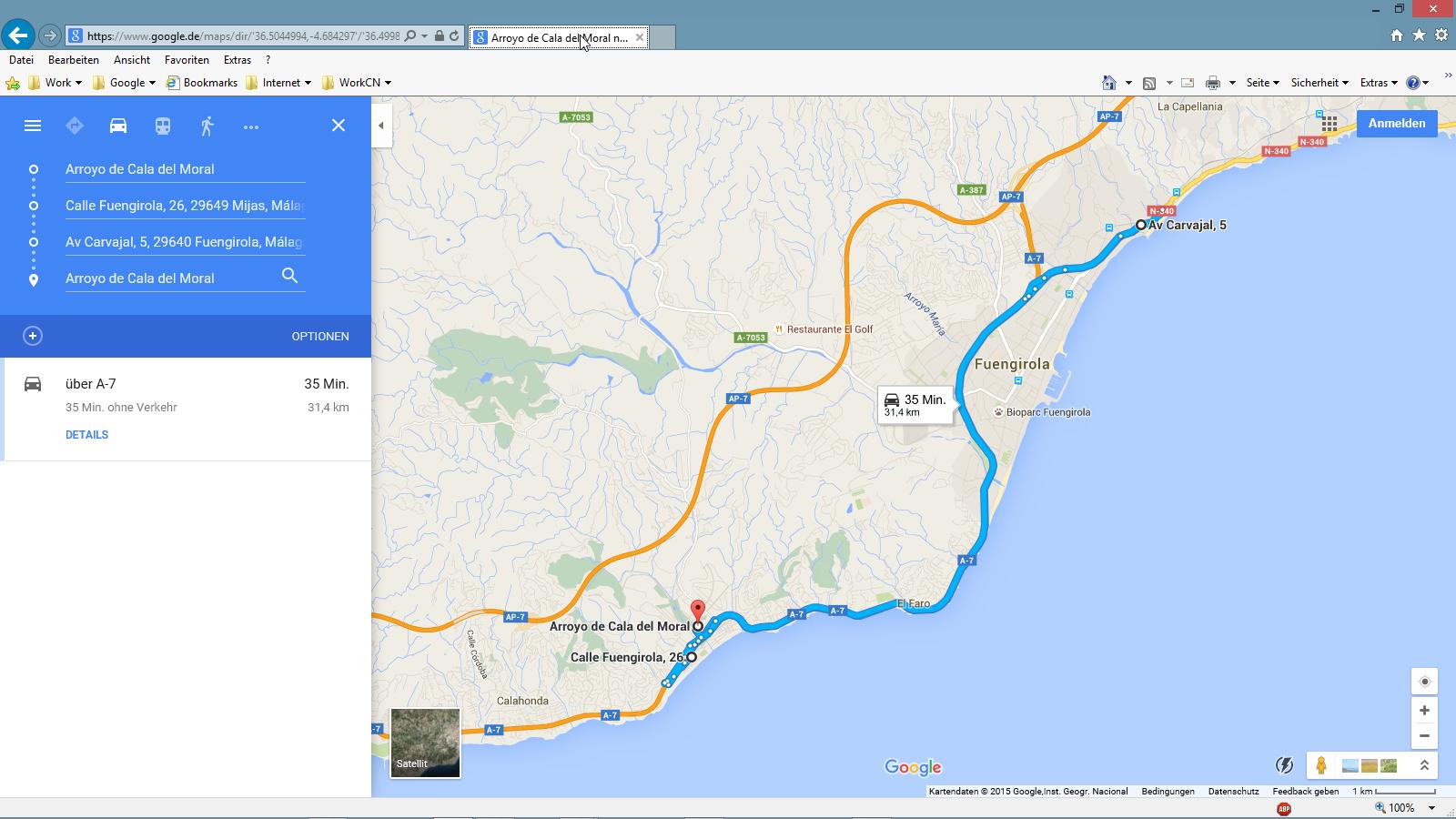1456x819 pixels.
Task: Open route DETAILS link
Action: click(86, 435)
